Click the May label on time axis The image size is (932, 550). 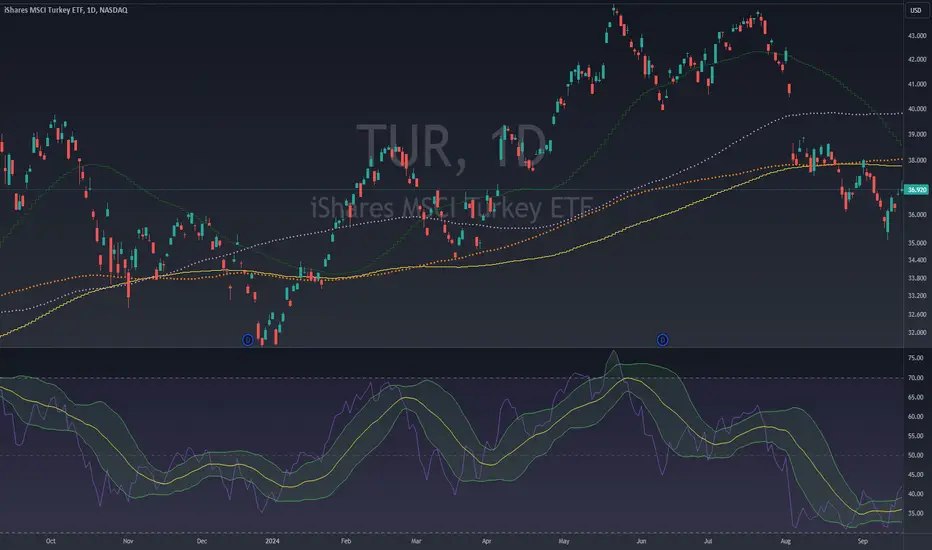564,541
